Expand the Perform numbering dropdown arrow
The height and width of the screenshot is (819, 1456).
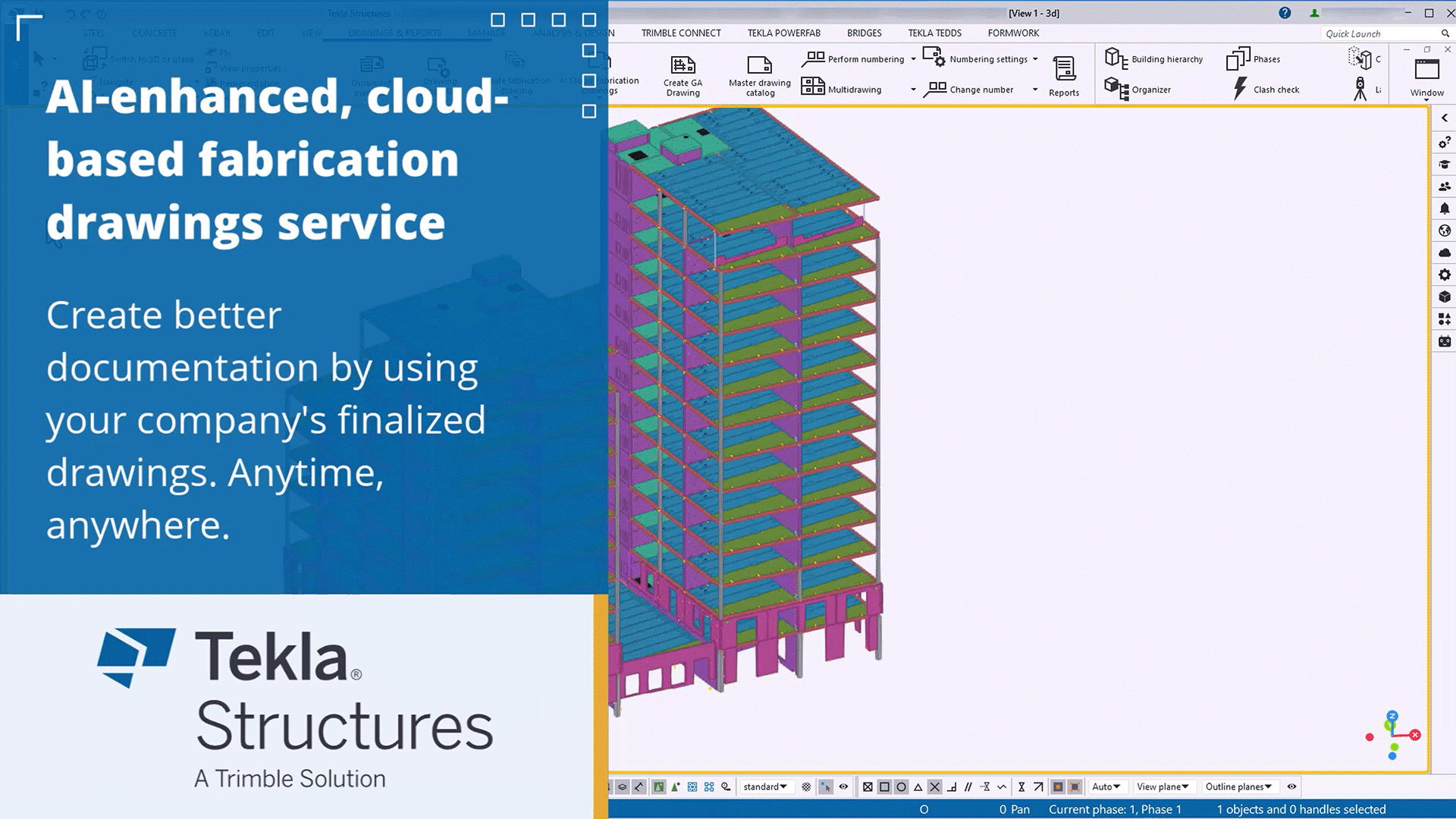point(914,59)
